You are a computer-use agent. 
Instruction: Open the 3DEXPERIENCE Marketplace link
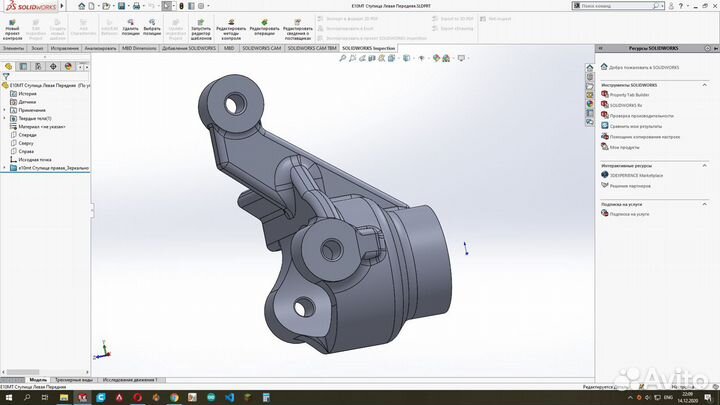point(636,175)
